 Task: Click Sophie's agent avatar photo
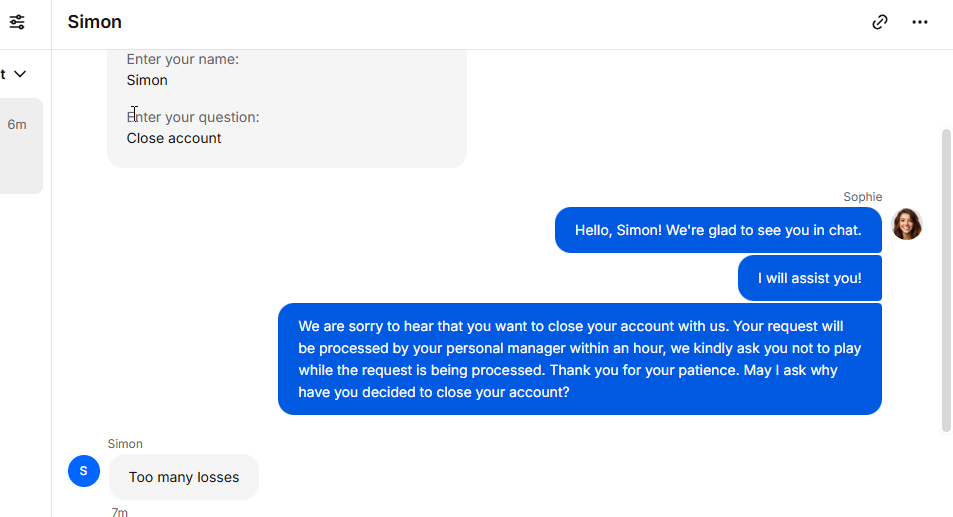pyautogui.click(x=907, y=224)
